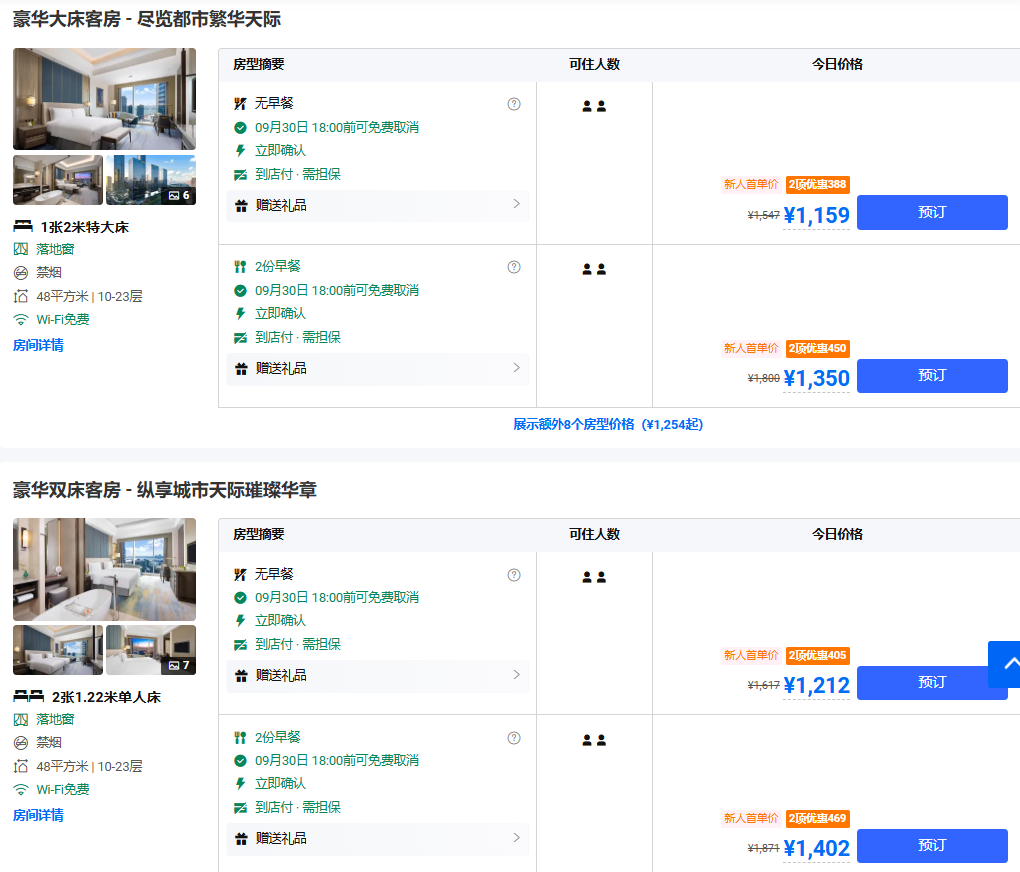Image resolution: width=1020 pixels, height=872 pixels.
Task: Click gift icon in first 赠送礼品 row
Action: [241, 206]
